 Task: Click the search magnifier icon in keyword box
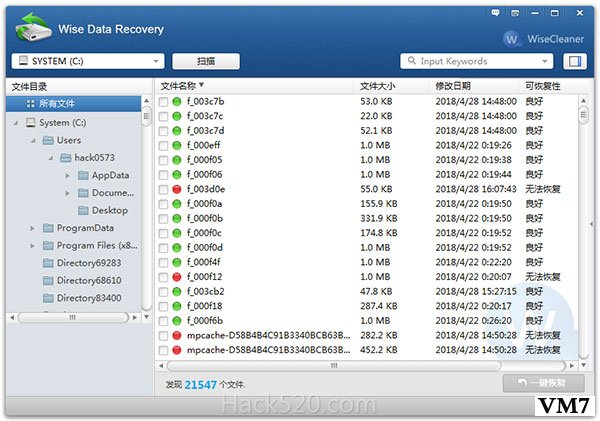coord(412,60)
